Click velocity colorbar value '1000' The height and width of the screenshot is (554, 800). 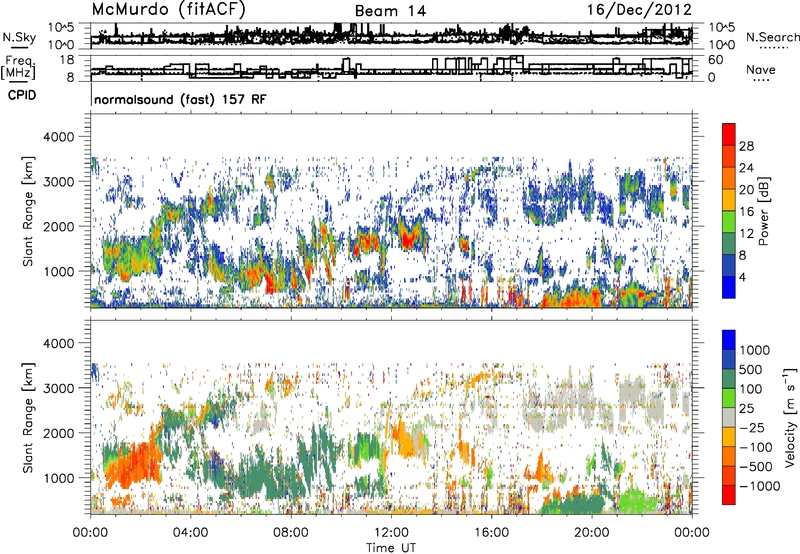point(754,350)
